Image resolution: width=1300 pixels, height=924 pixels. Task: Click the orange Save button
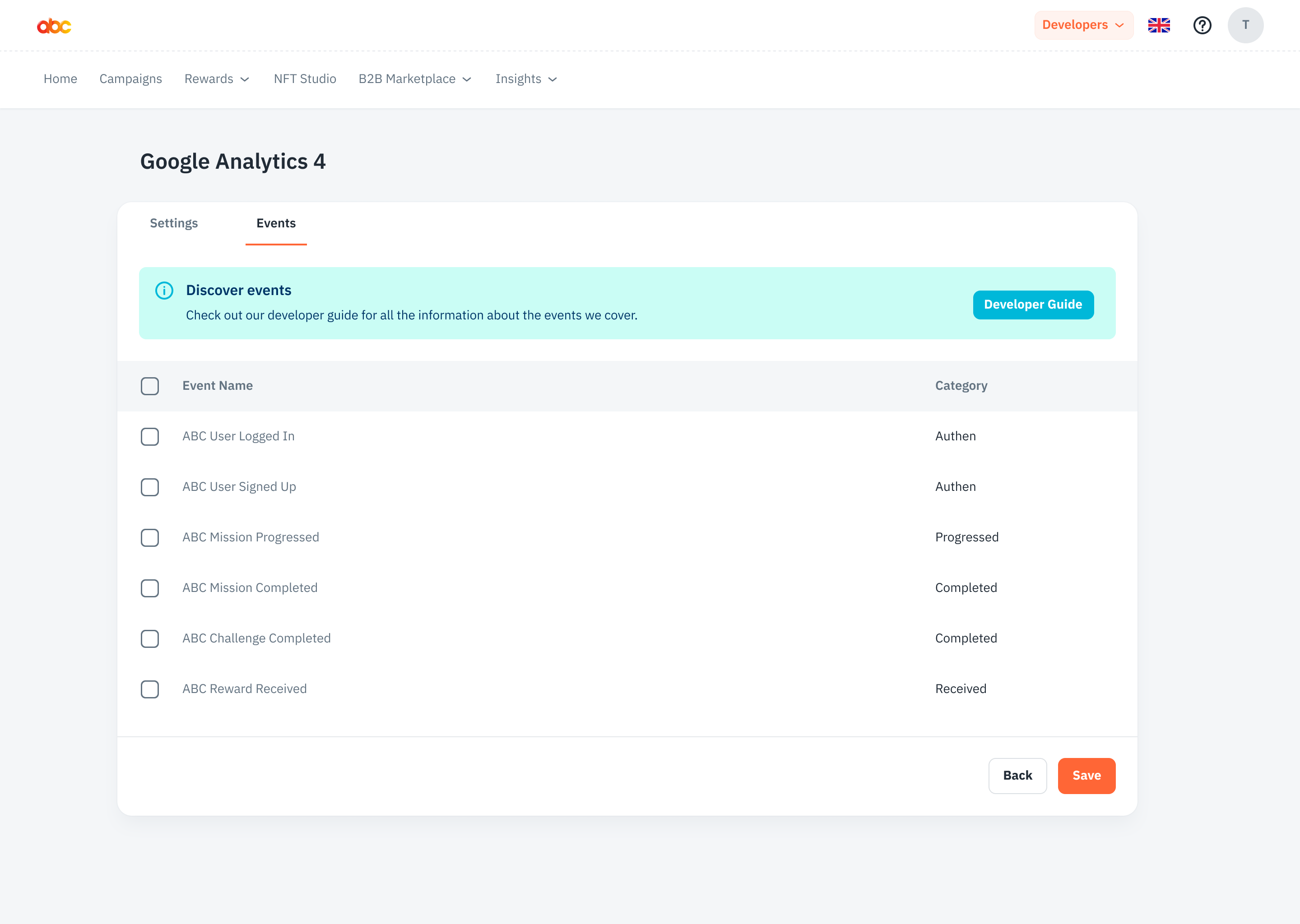tap(1086, 776)
